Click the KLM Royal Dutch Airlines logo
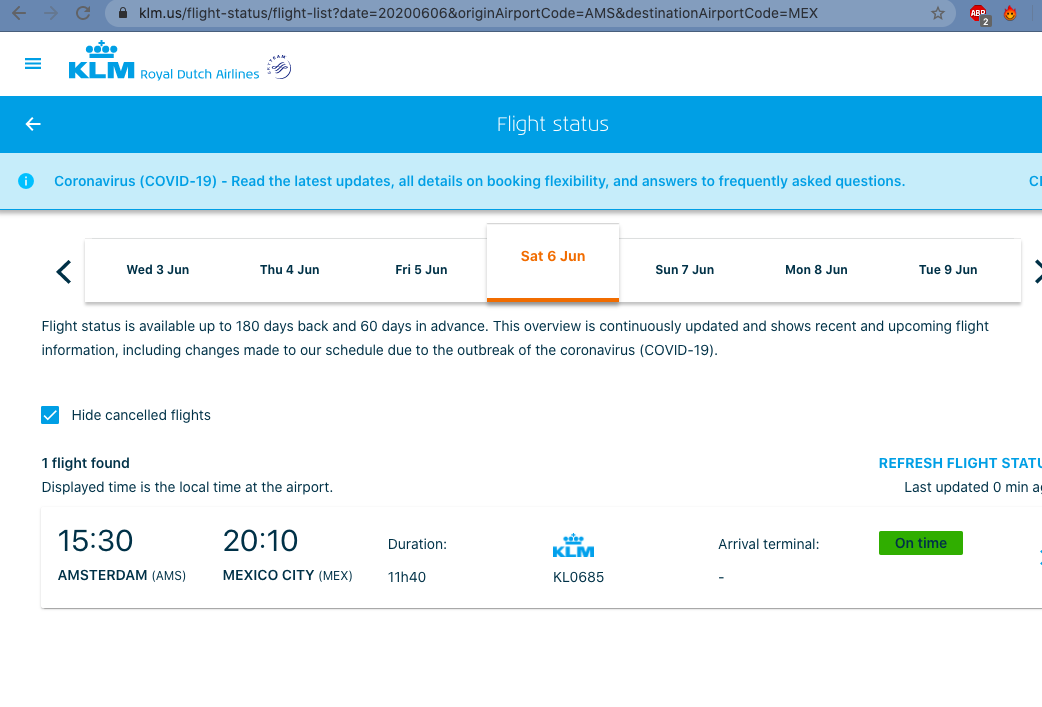Image resolution: width=1042 pixels, height=707 pixels. 163,61
